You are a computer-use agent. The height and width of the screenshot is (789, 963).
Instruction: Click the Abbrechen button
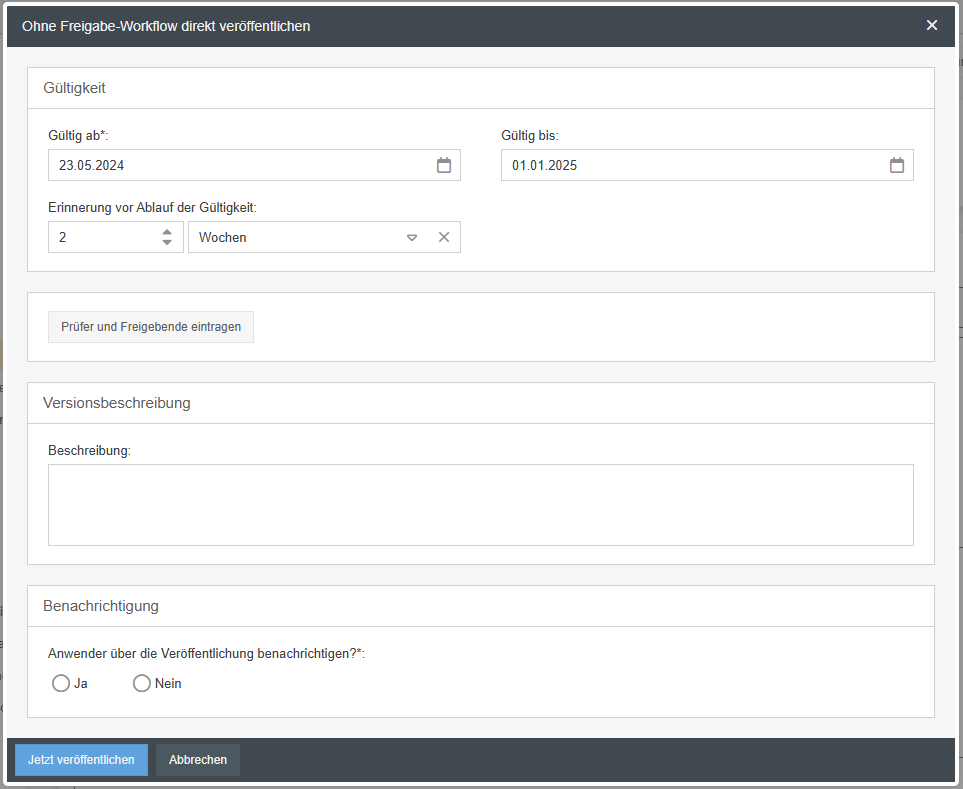click(198, 760)
